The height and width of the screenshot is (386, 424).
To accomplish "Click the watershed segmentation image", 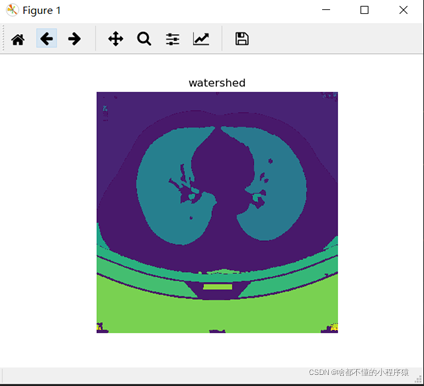I will (217, 212).
